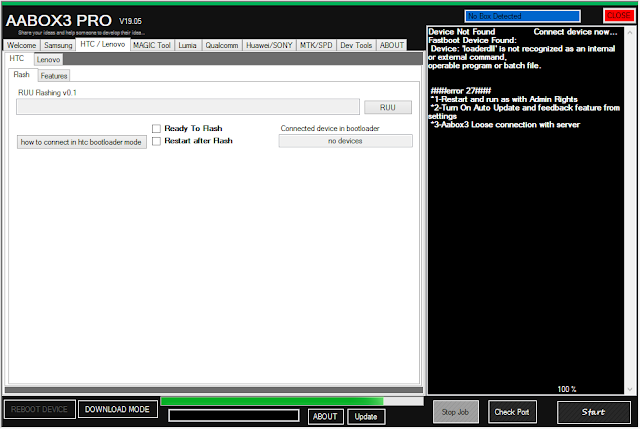640x429 pixels.
Task: Select the Flash sub-tab
Action: coord(22,75)
